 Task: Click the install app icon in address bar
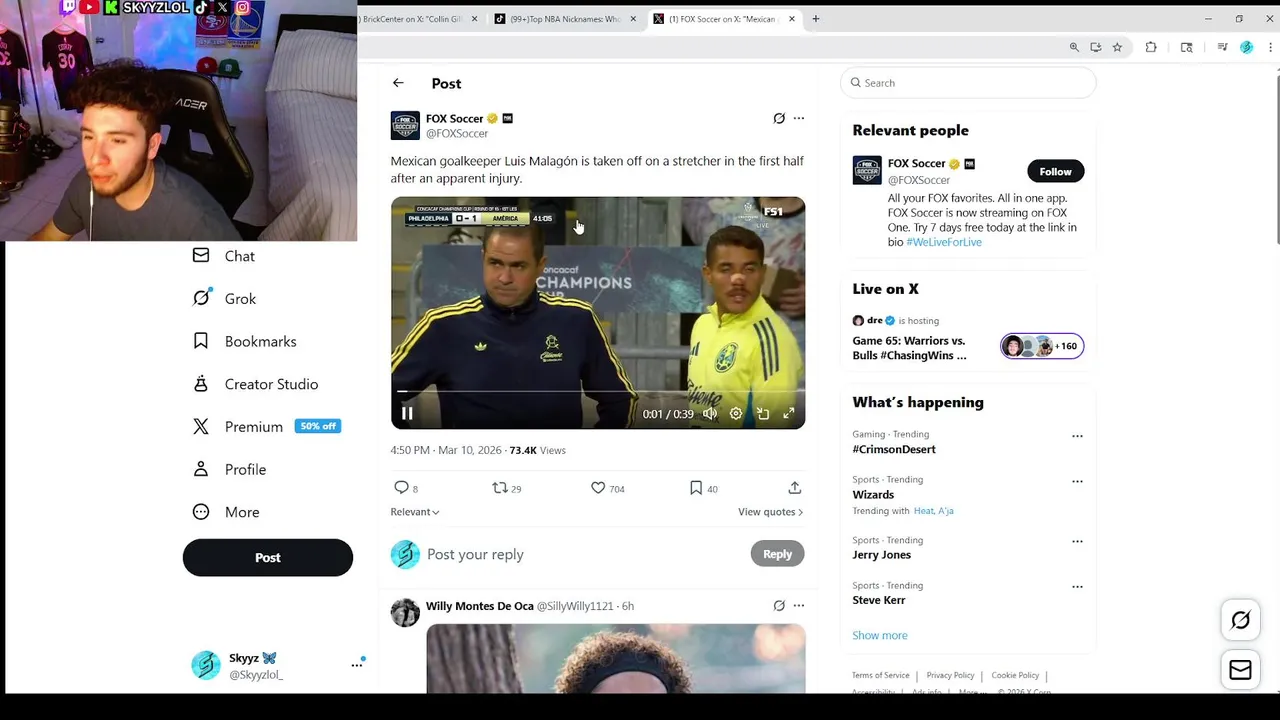point(1096,47)
